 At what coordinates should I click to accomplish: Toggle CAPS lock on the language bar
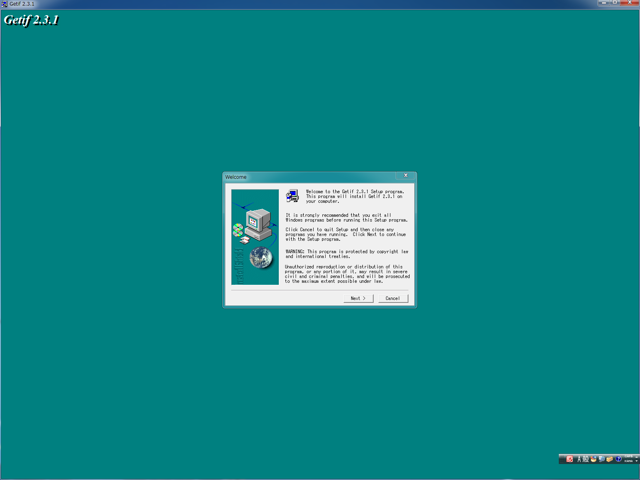pyautogui.click(x=629, y=456)
